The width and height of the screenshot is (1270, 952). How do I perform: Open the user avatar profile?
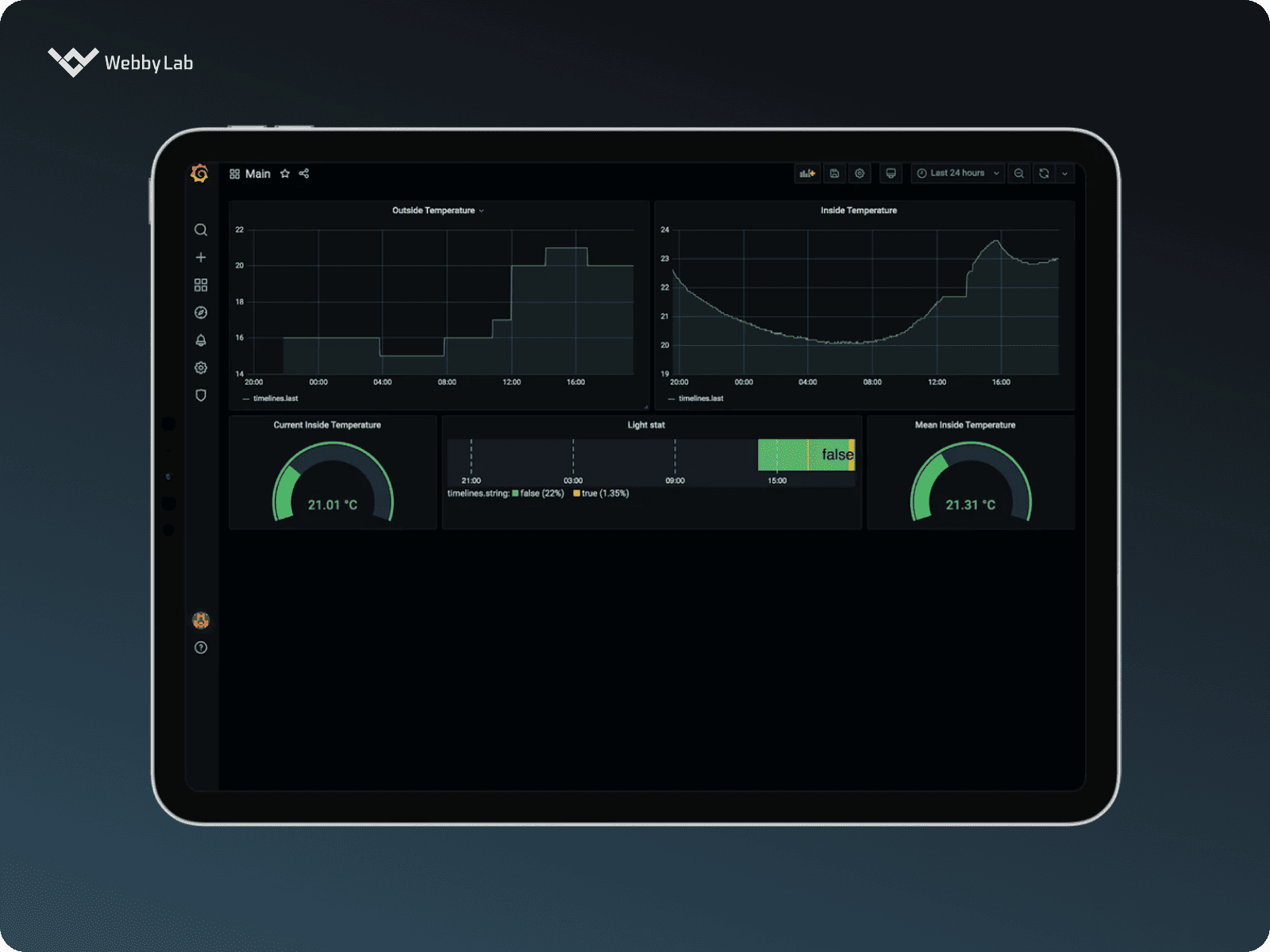201,620
